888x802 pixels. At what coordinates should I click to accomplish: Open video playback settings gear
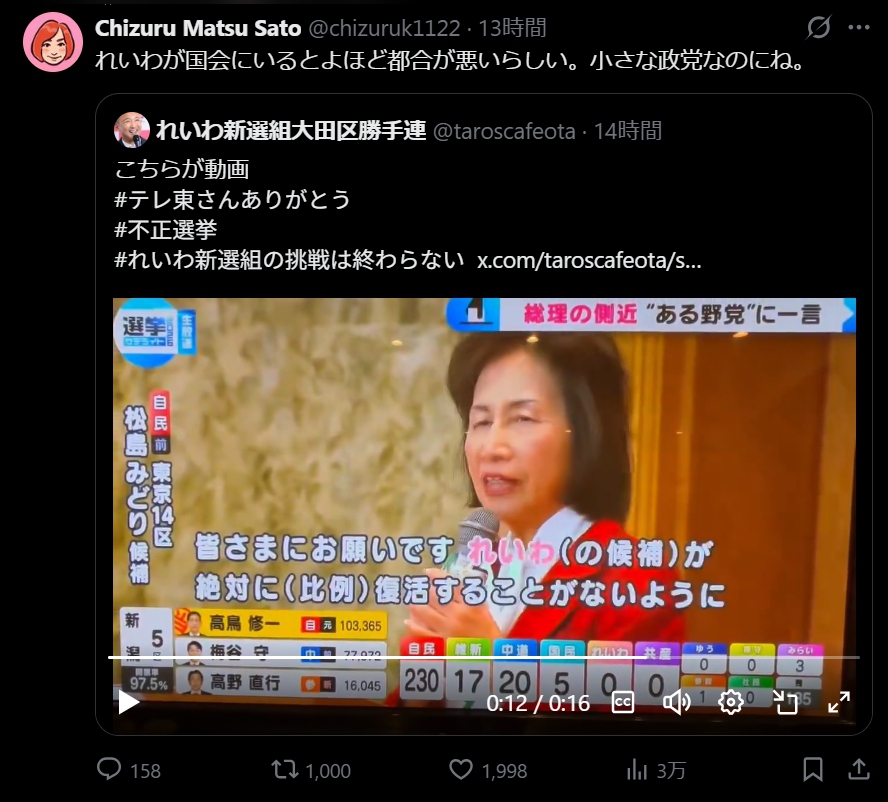tap(731, 703)
